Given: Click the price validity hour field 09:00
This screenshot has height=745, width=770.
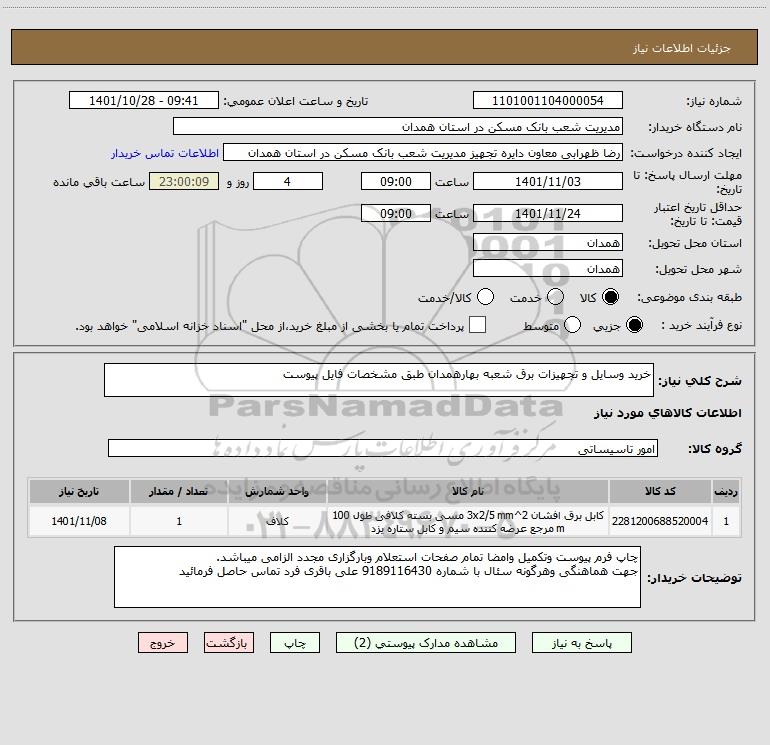Looking at the screenshot, I should (396, 214).
